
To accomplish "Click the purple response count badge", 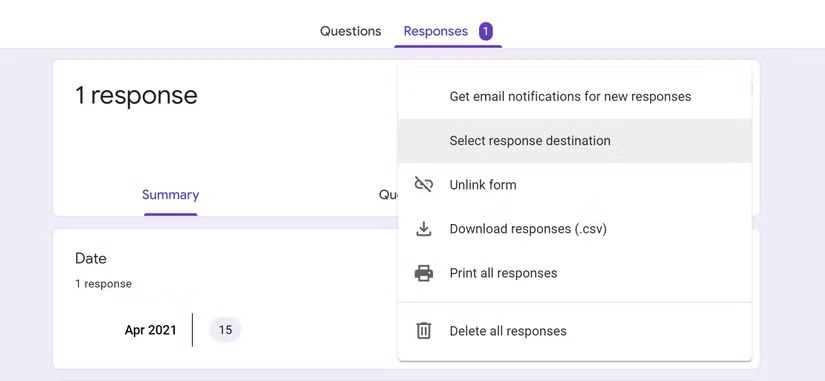I will (486, 32).
